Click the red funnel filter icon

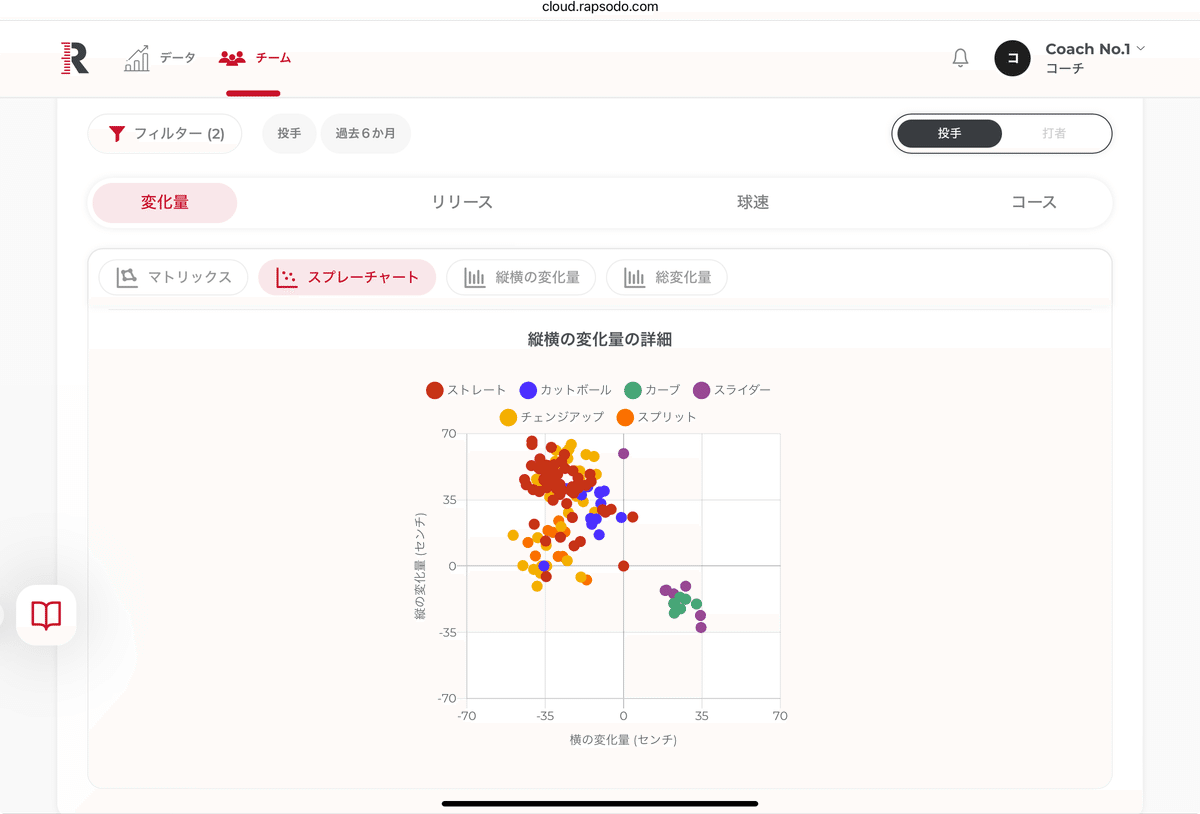117,133
